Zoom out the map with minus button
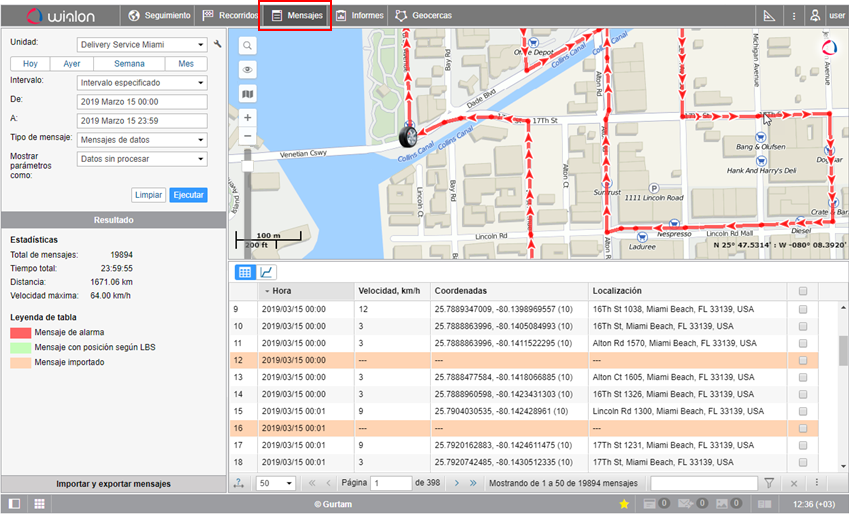Image resolution: width=849 pixels, height=514 pixels. coord(247,137)
